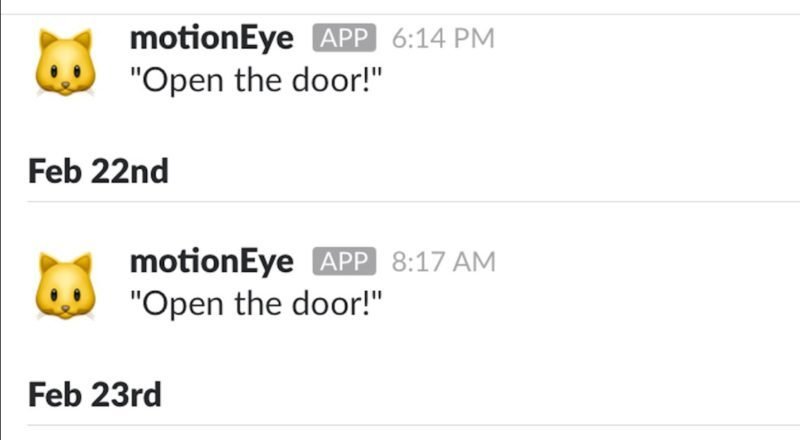Viewport: 800px width, 440px height.
Task: Open the Feb 22nd date divider menu
Action: coord(98,172)
